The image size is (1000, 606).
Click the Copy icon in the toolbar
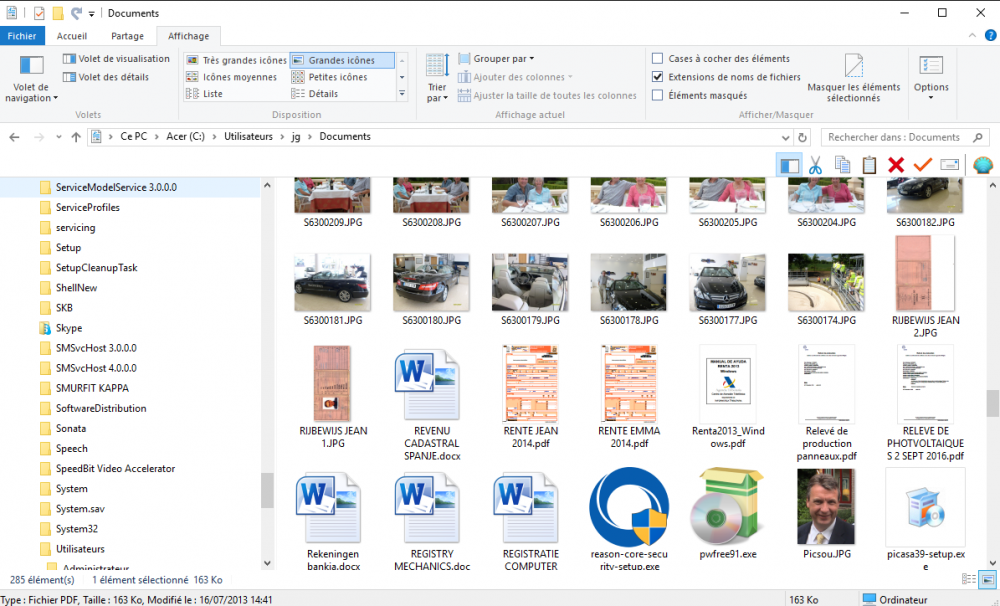pyautogui.click(x=842, y=165)
